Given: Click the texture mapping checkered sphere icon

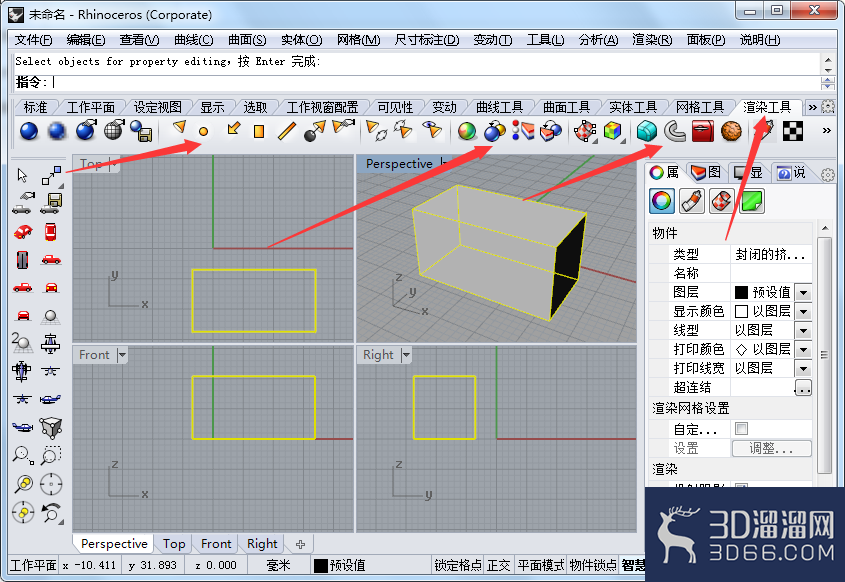Looking at the screenshot, I should (x=585, y=131).
